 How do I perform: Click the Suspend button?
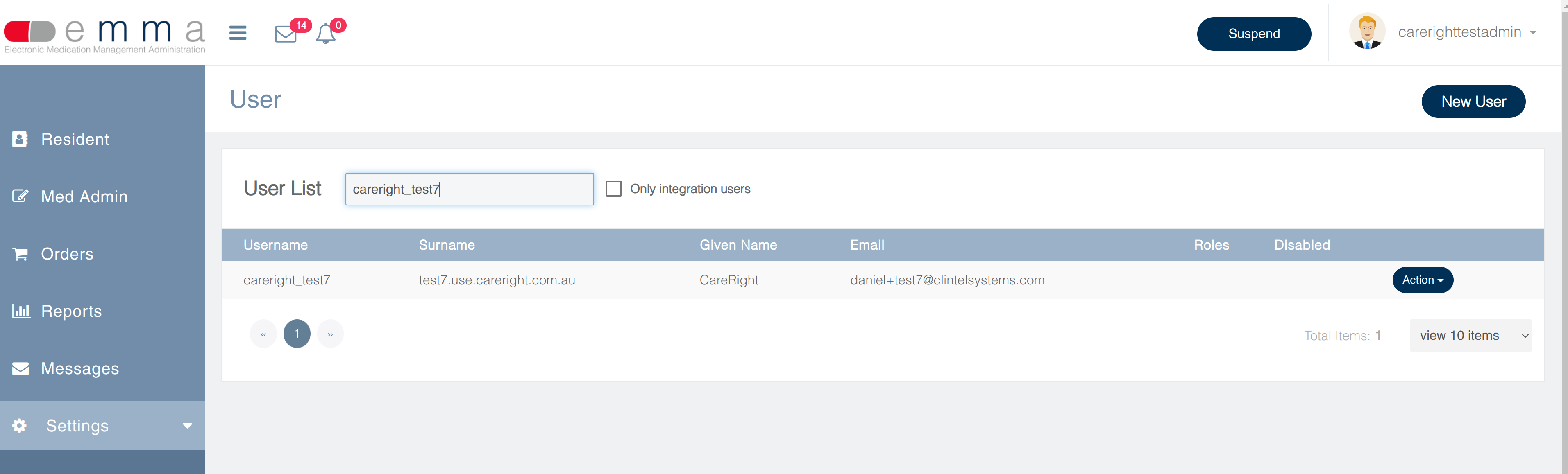1253,34
